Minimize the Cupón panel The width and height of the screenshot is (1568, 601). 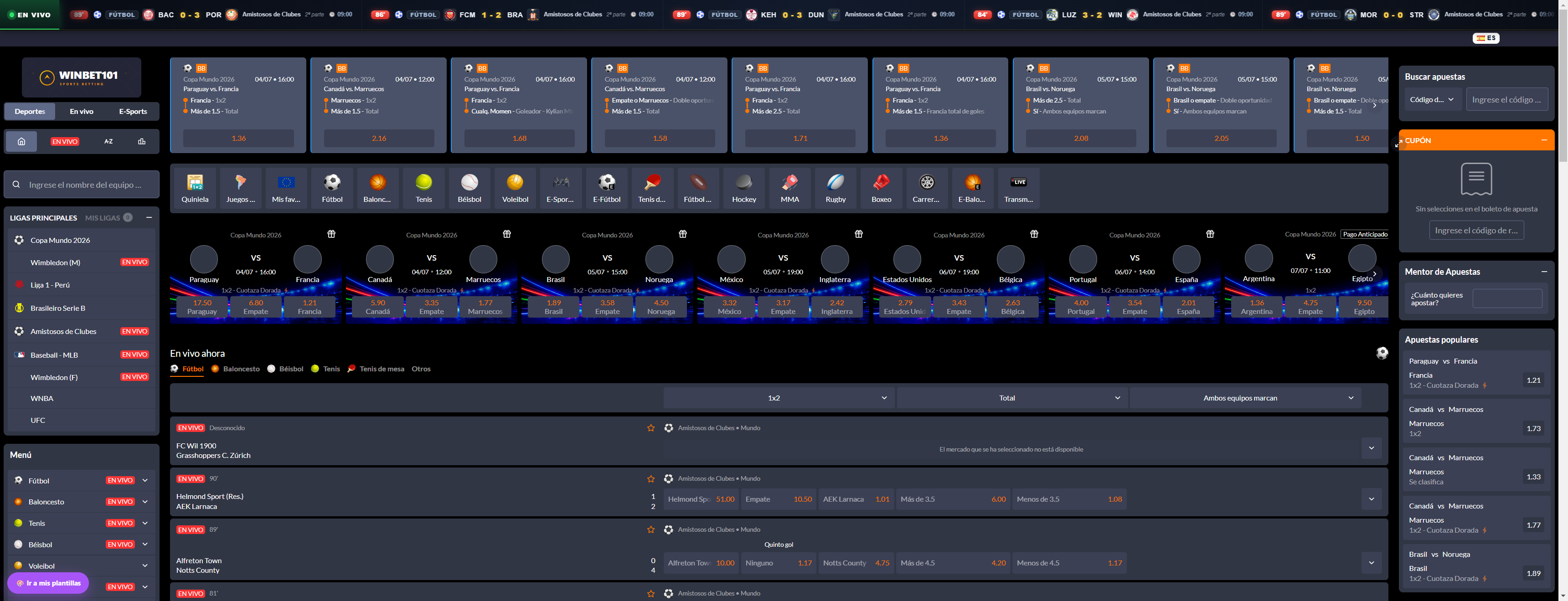(1544, 140)
